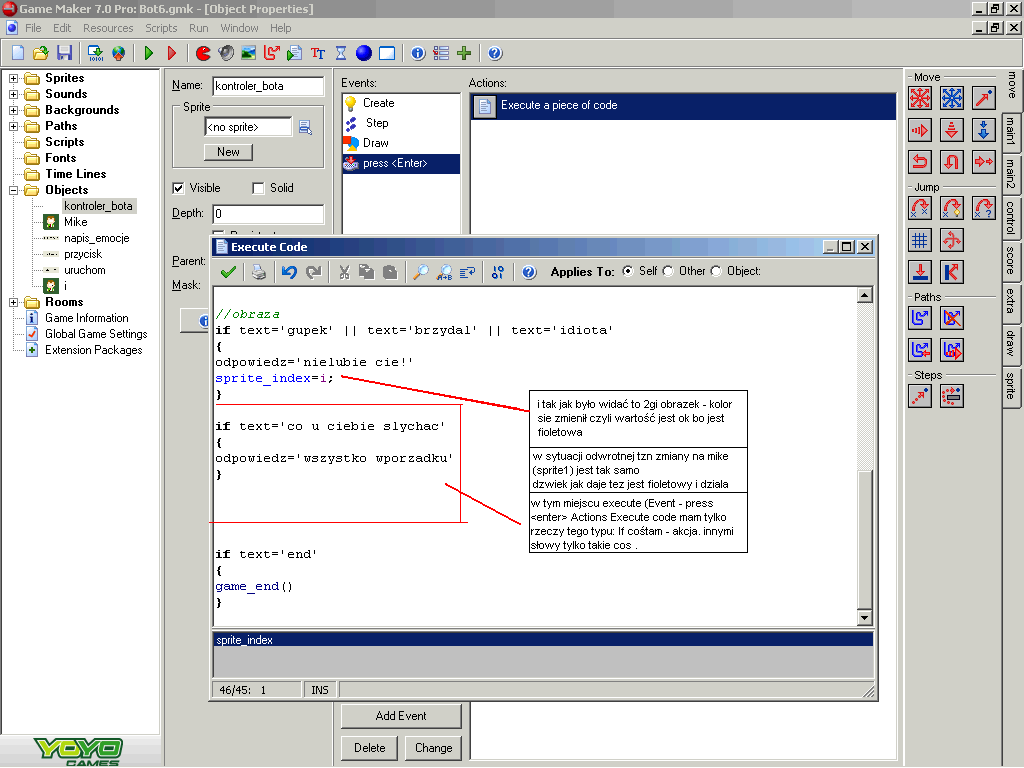Click the Save file floppy disk icon

click(x=64, y=53)
